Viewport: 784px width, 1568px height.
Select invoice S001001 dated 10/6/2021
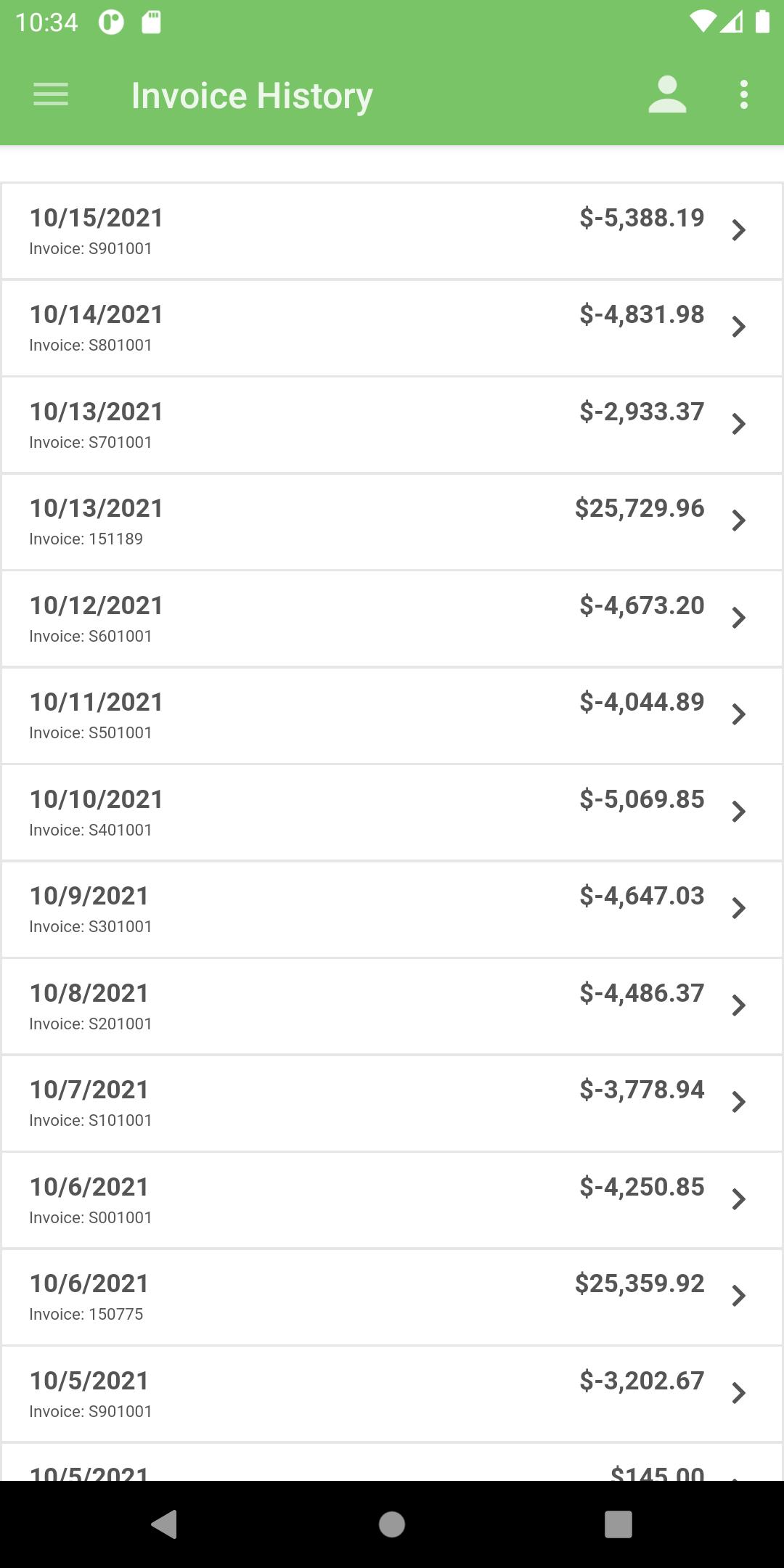pos(392,1201)
